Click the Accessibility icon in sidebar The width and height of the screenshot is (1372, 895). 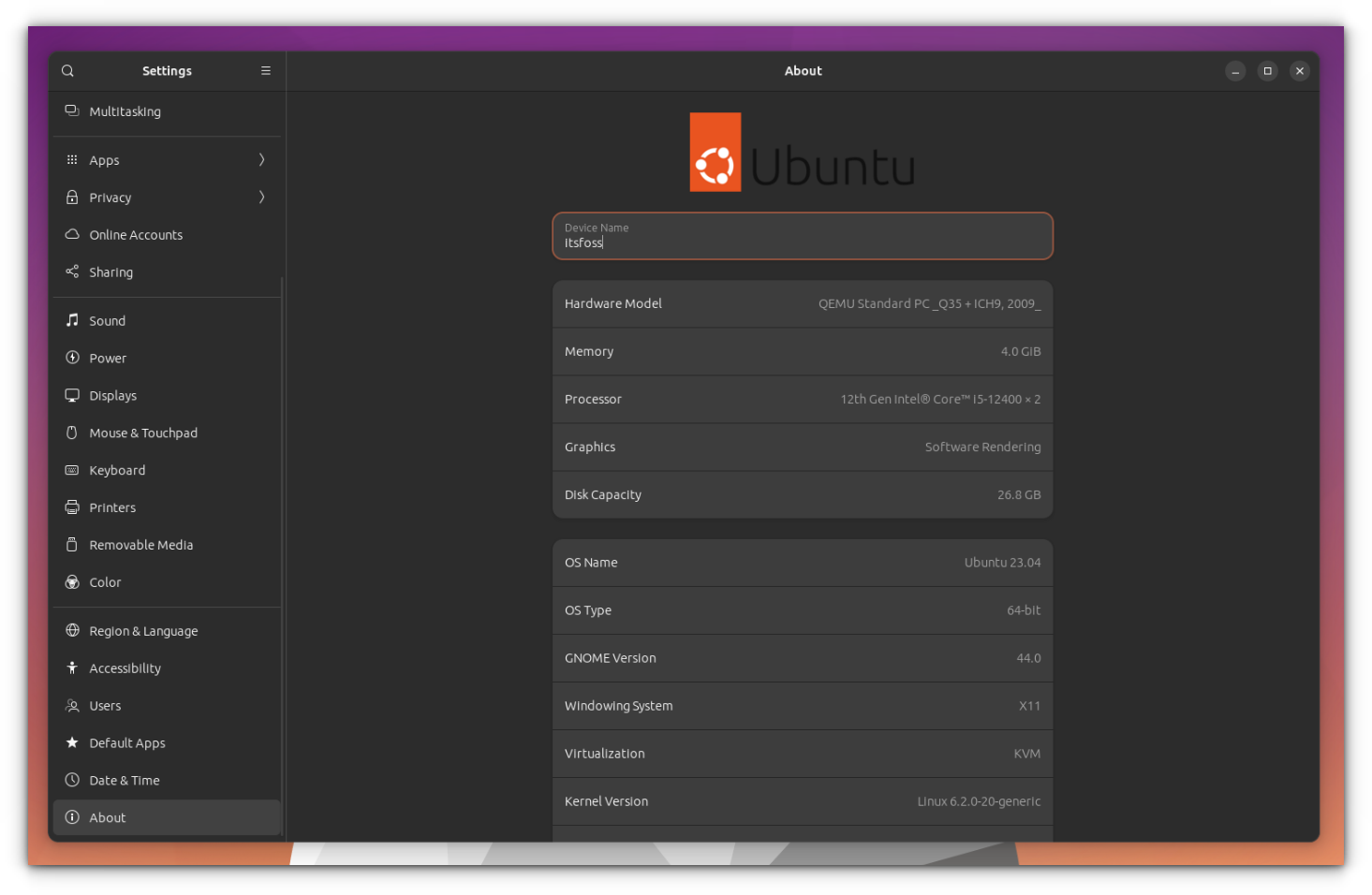tap(72, 668)
